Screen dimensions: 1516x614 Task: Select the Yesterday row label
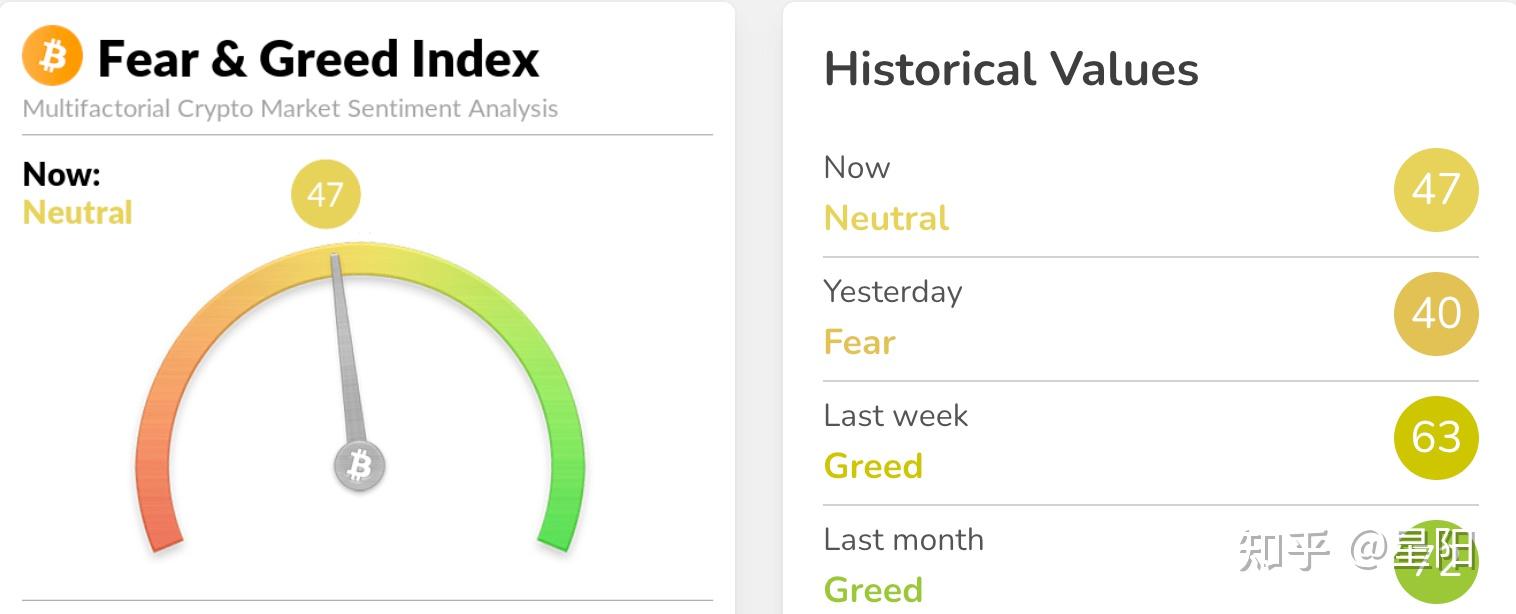(893, 291)
